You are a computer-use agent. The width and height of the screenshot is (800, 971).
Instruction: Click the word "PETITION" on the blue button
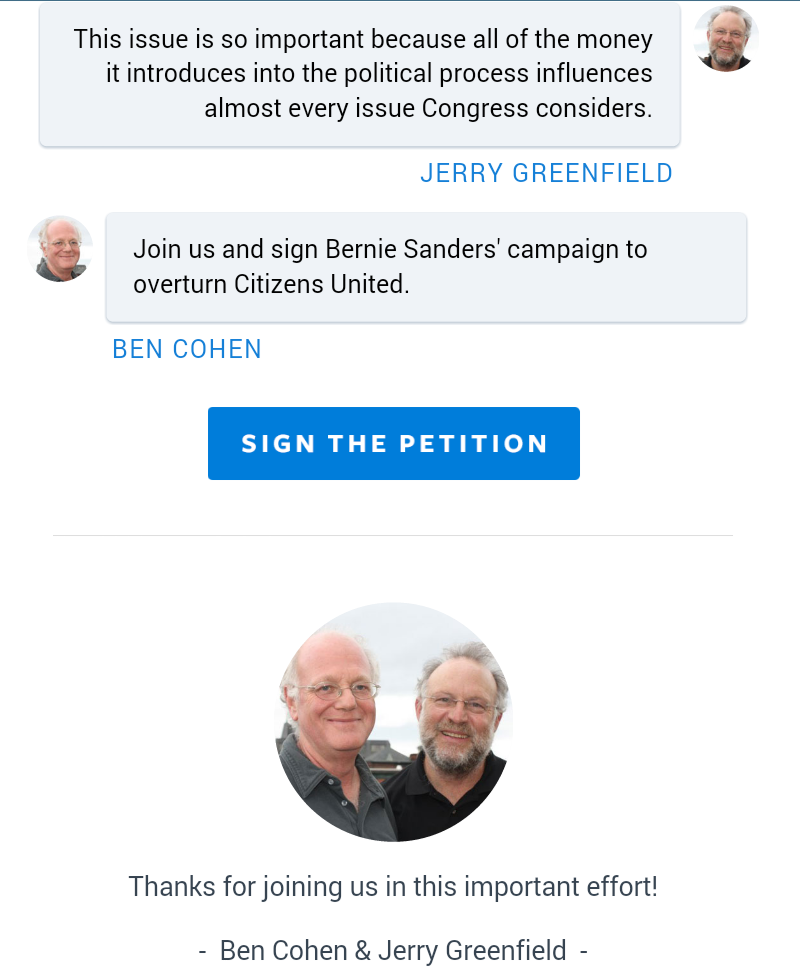click(474, 444)
